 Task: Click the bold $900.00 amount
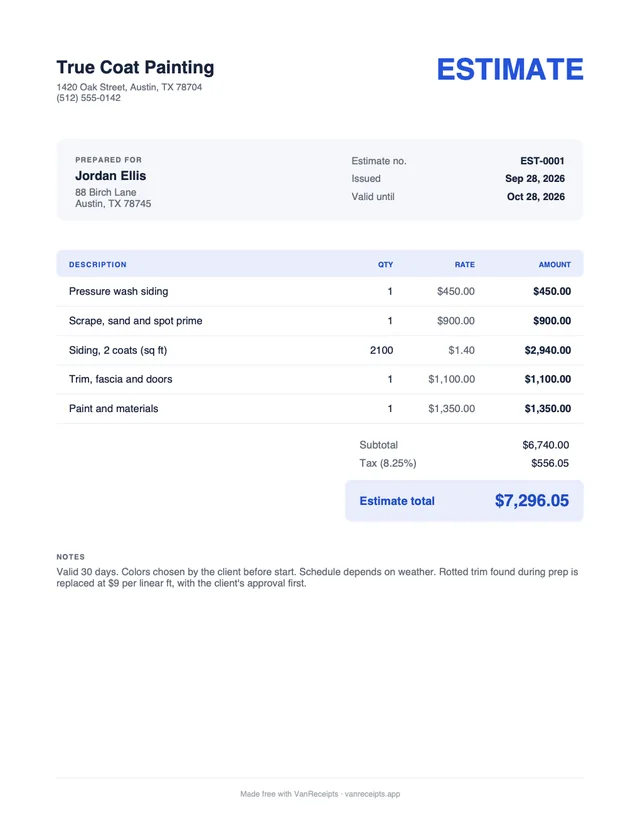[552, 321]
